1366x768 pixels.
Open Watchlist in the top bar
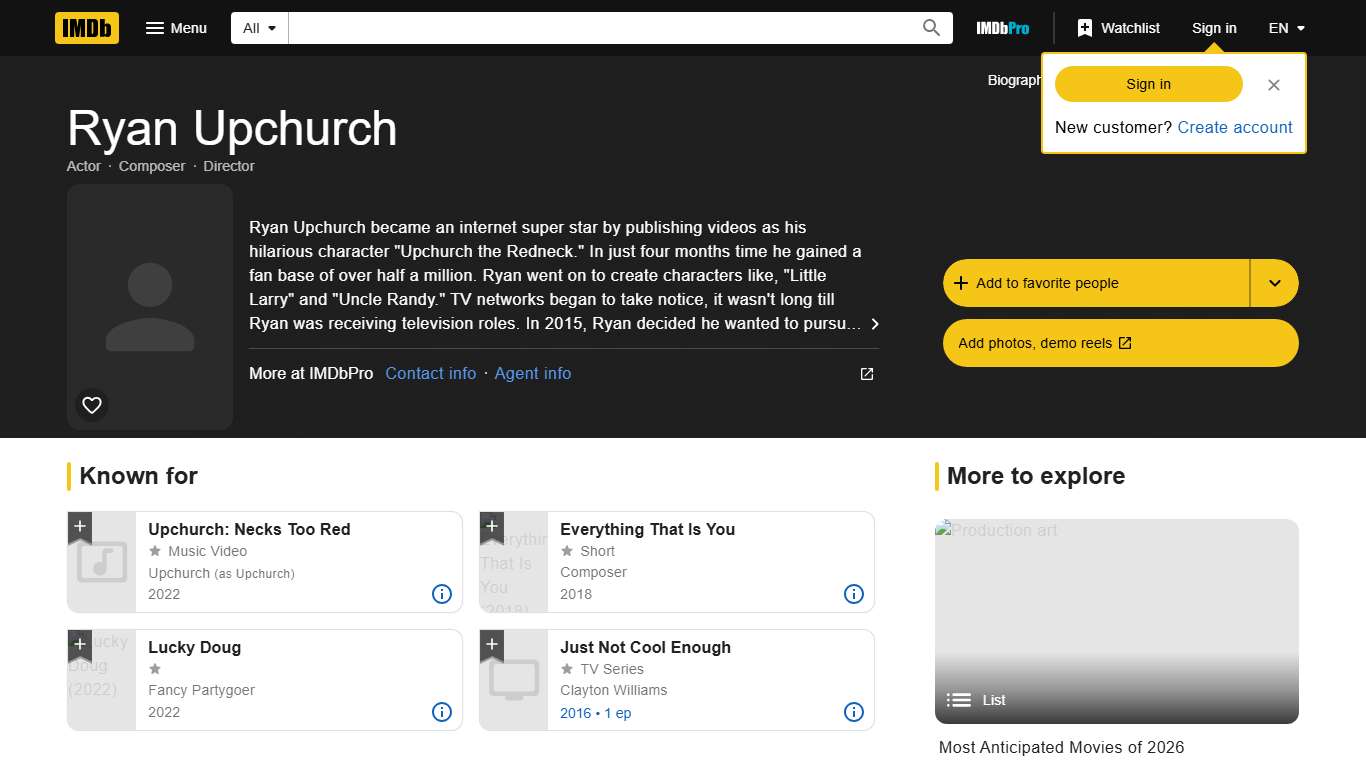tap(1118, 28)
